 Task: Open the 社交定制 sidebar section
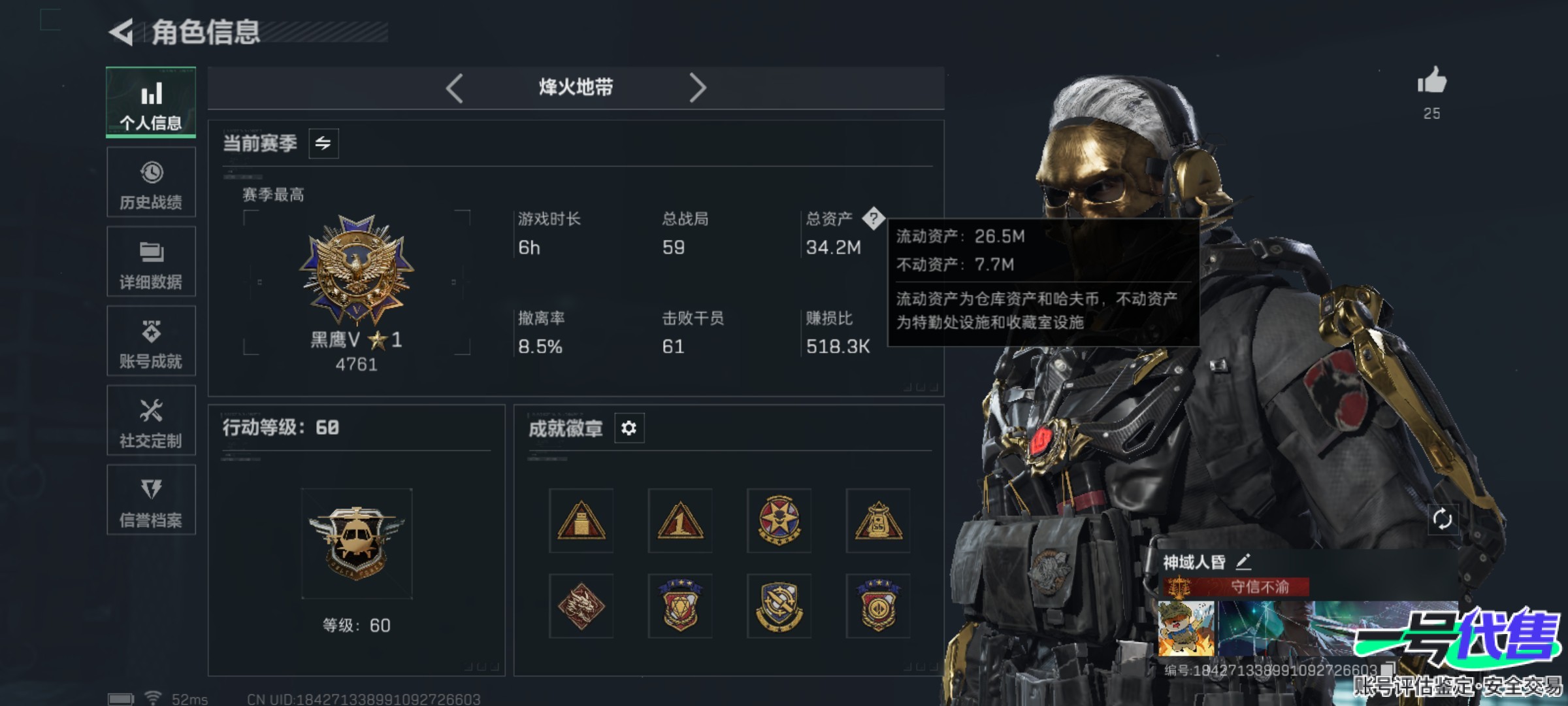pyautogui.click(x=151, y=420)
